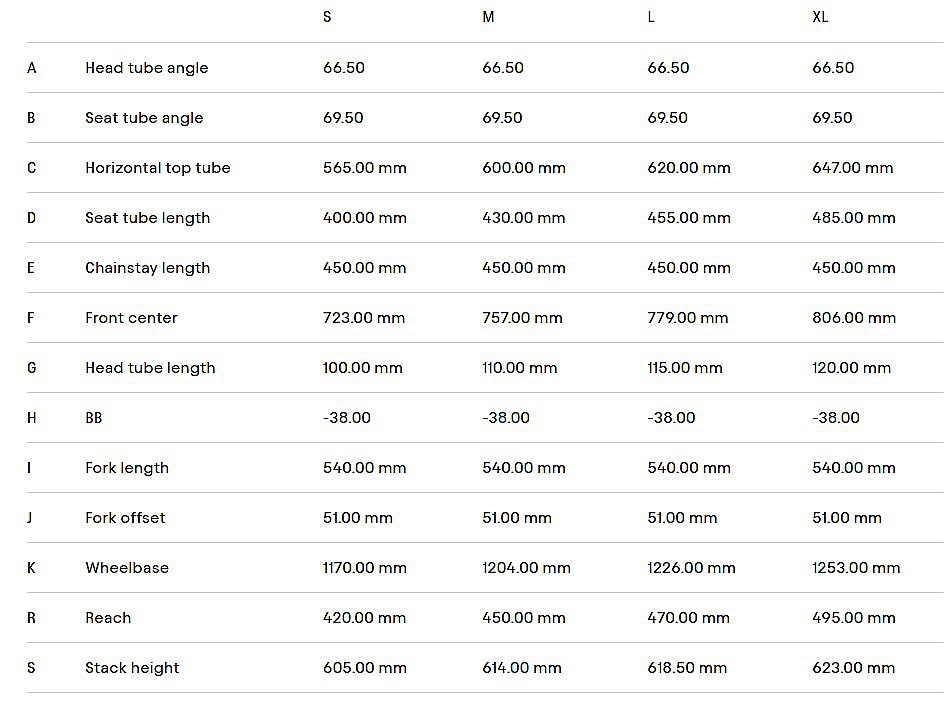Click the 723.00 mm front center value
The image size is (944, 703).
[x=364, y=318]
